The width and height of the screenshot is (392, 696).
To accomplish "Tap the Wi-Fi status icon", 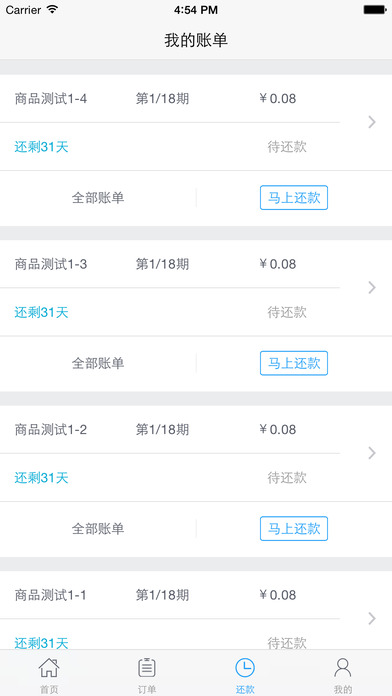I will [x=52, y=9].
